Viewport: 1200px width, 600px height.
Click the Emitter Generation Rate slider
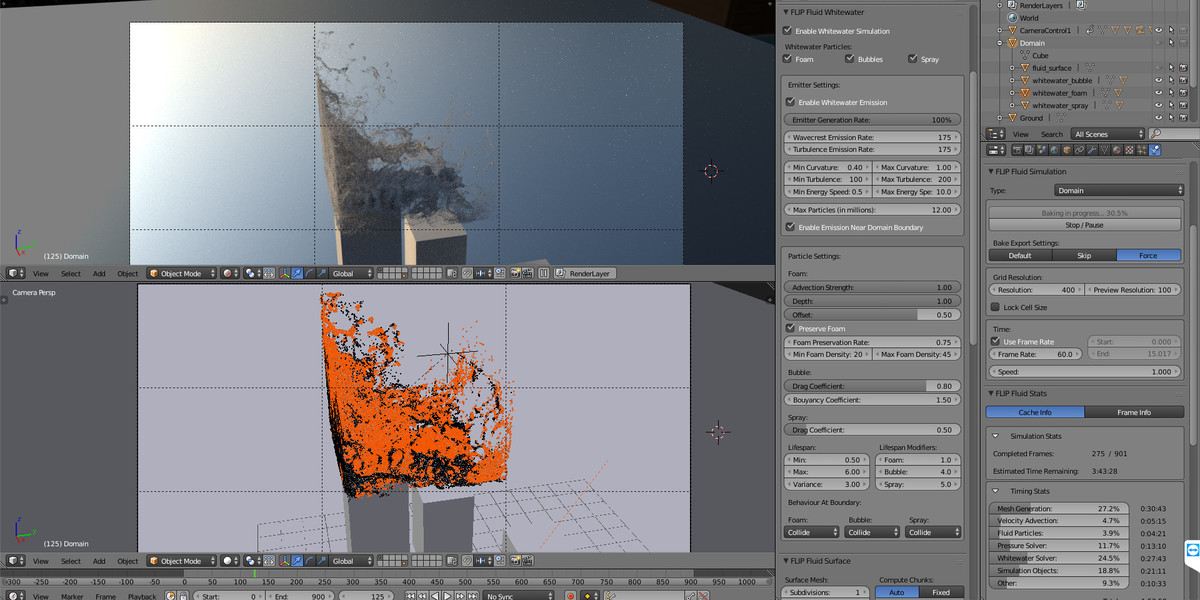click(872, 119)
